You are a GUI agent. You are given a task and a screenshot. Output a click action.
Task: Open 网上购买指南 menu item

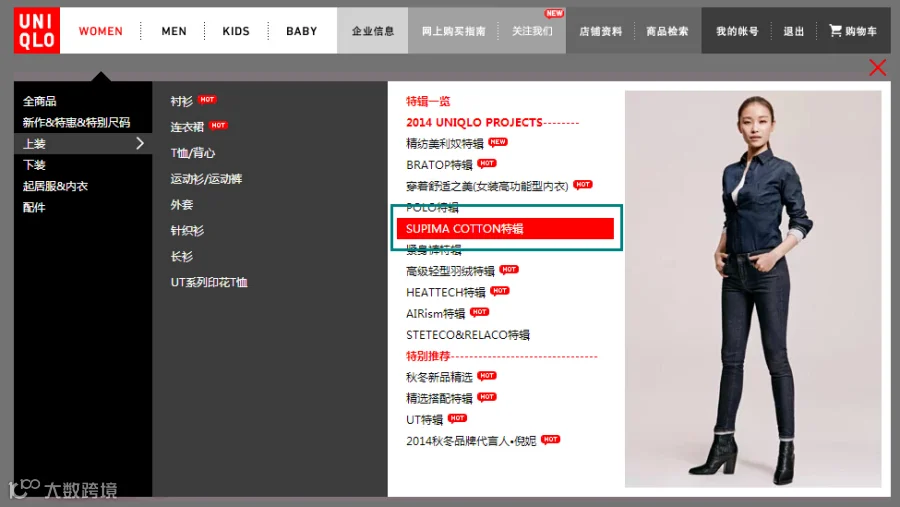pos(453,31)
